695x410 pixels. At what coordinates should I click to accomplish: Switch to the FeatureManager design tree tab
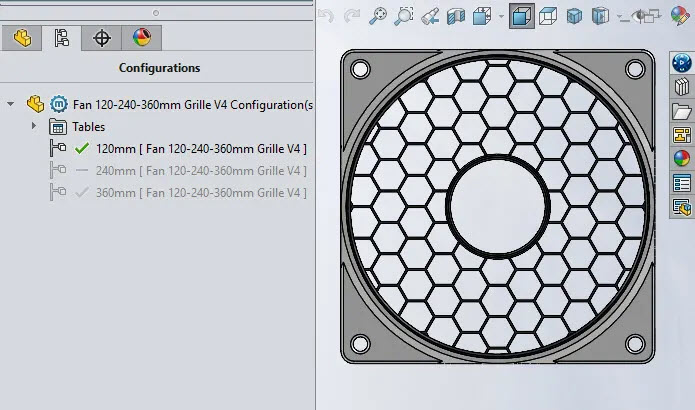[22, 38]
